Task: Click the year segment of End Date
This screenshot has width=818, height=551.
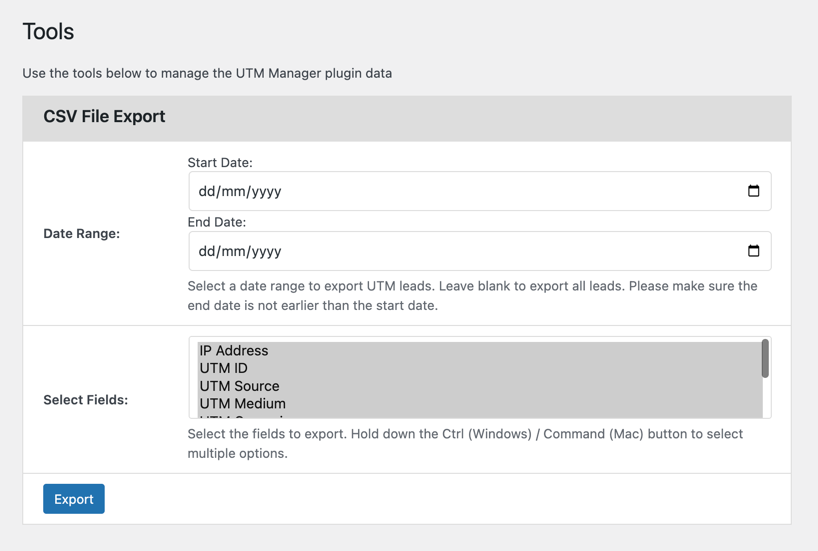Action: click(x=264, y=251)
